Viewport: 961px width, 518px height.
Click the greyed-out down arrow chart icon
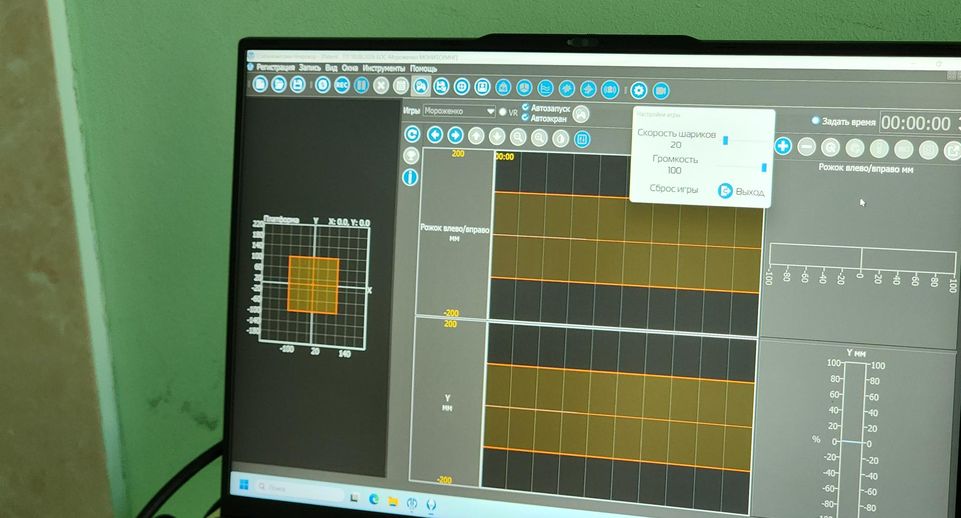coord(497,137)
